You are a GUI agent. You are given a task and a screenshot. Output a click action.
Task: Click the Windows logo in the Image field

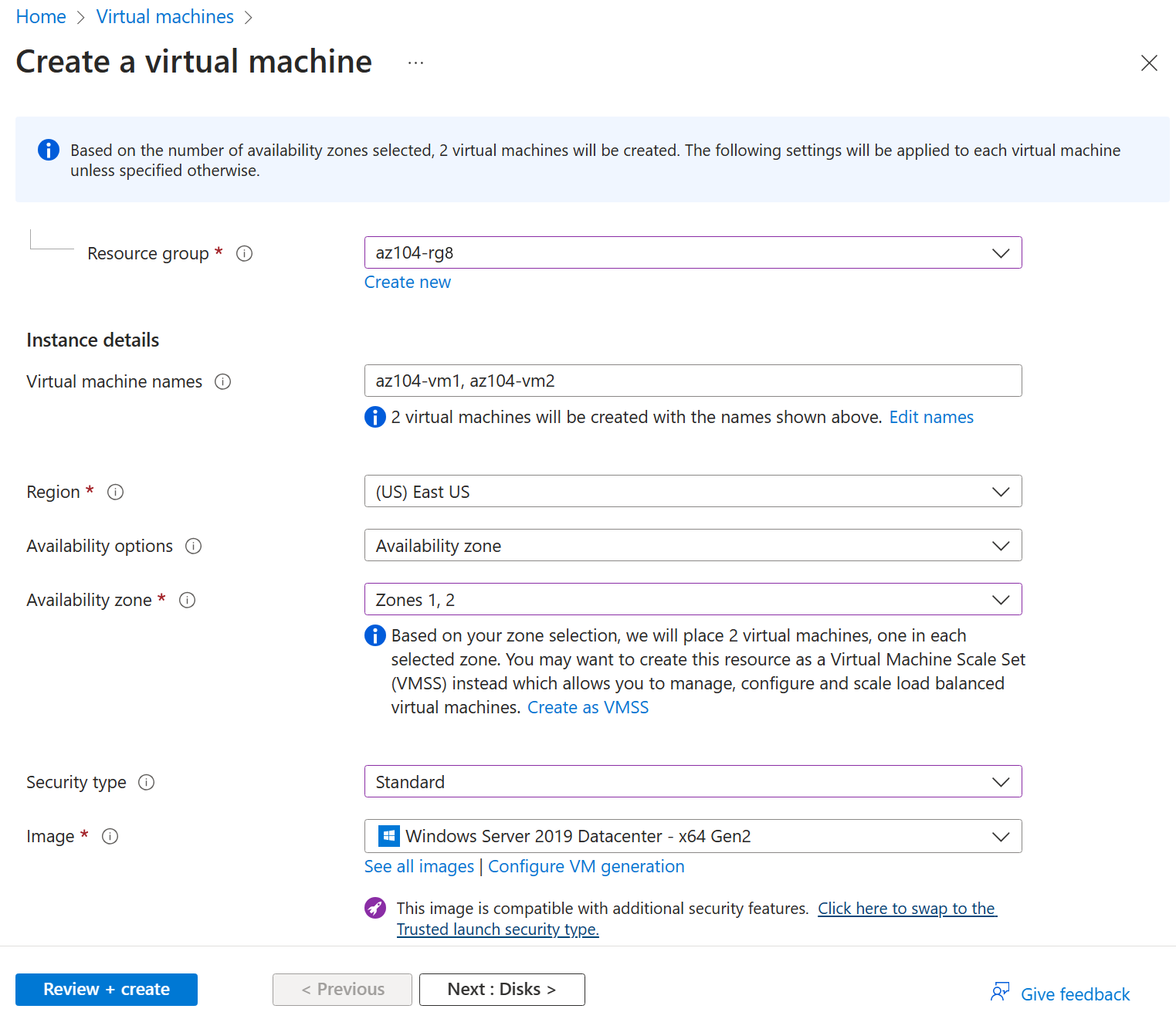pyautogui.click(x=388, y=836)
